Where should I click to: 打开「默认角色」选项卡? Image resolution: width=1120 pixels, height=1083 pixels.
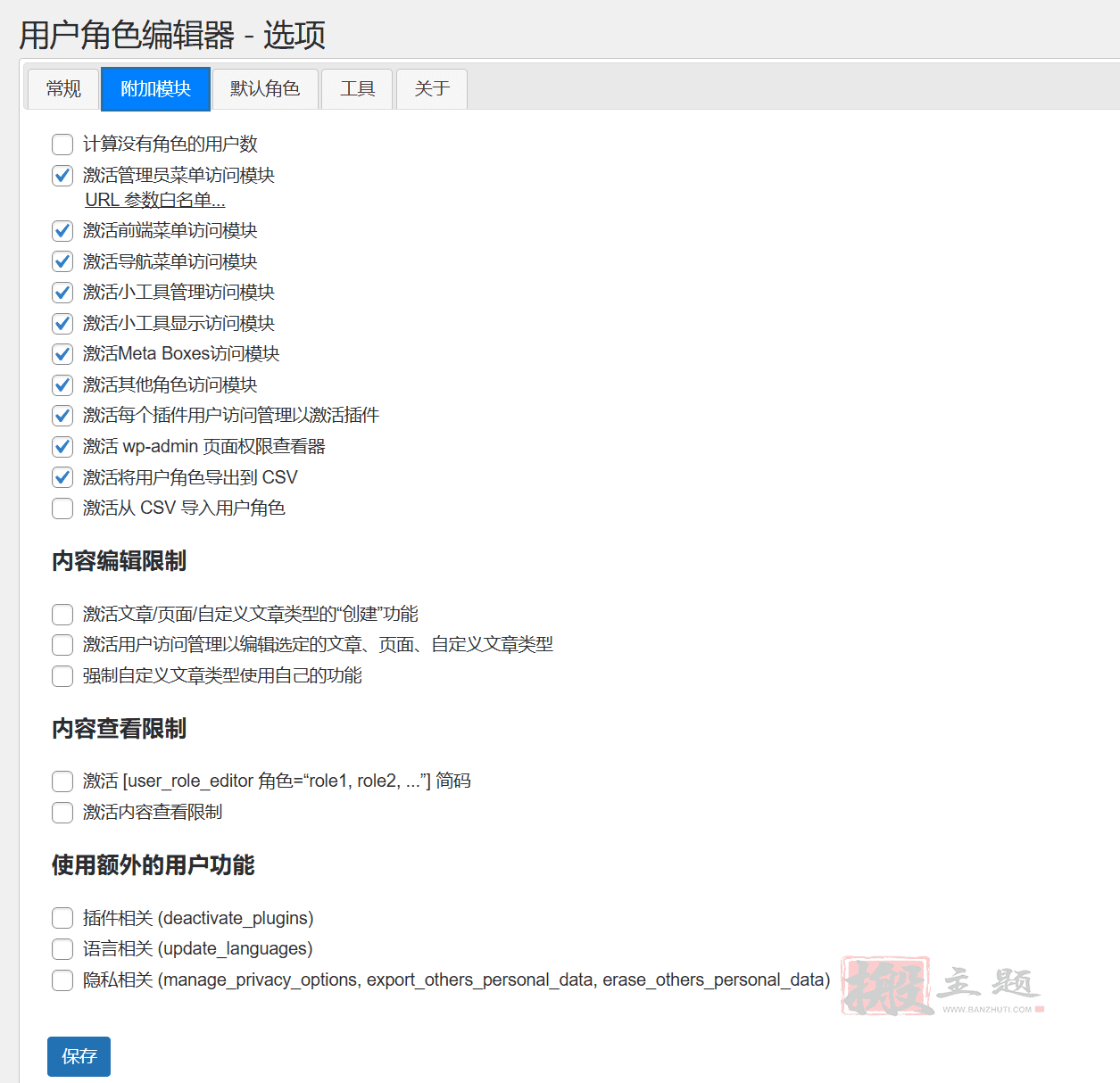[265, 88]
